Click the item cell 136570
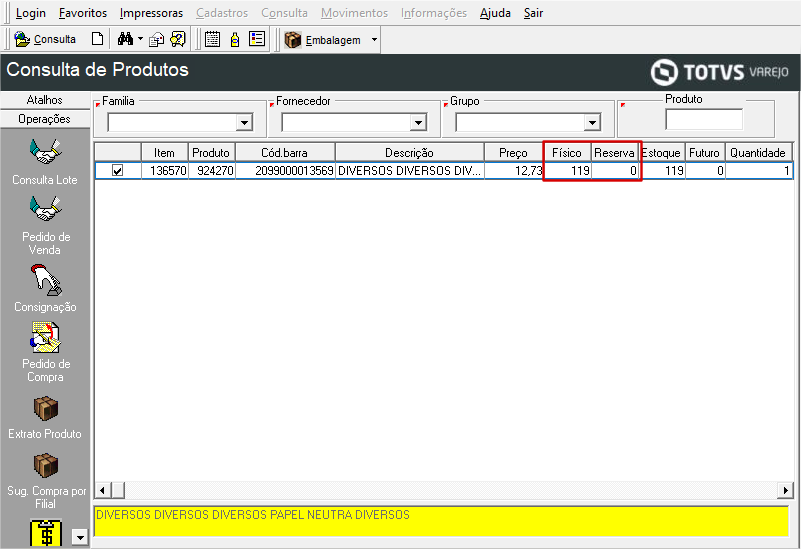Viewport: 801px width, 549px height. pyautogui.click(x=164, y=171)
